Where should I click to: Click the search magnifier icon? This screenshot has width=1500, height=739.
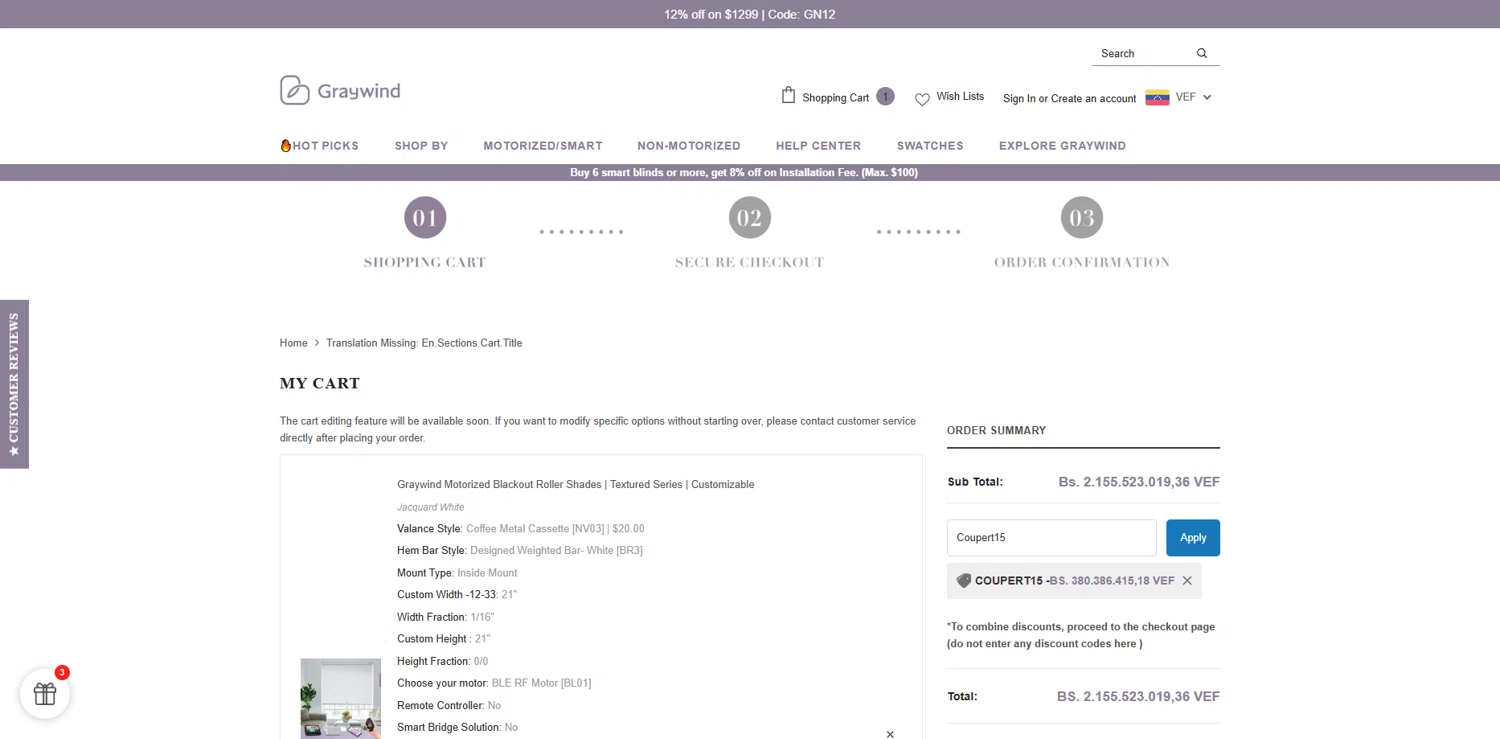click(1202, 53)
